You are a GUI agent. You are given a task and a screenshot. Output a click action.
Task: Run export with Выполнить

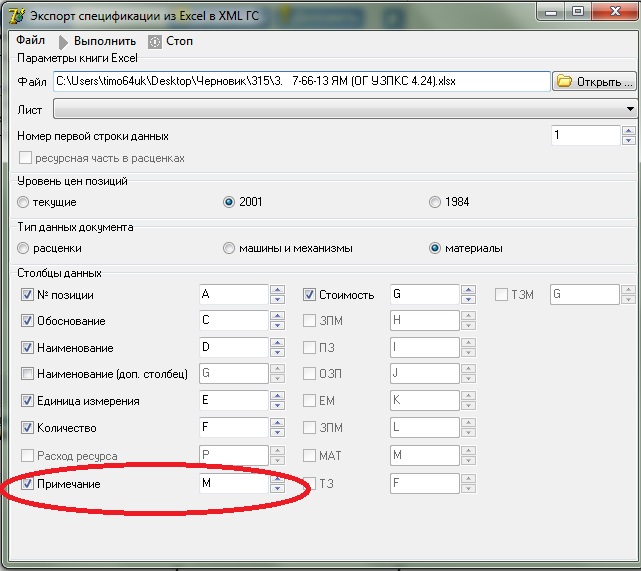pos(105,41)
